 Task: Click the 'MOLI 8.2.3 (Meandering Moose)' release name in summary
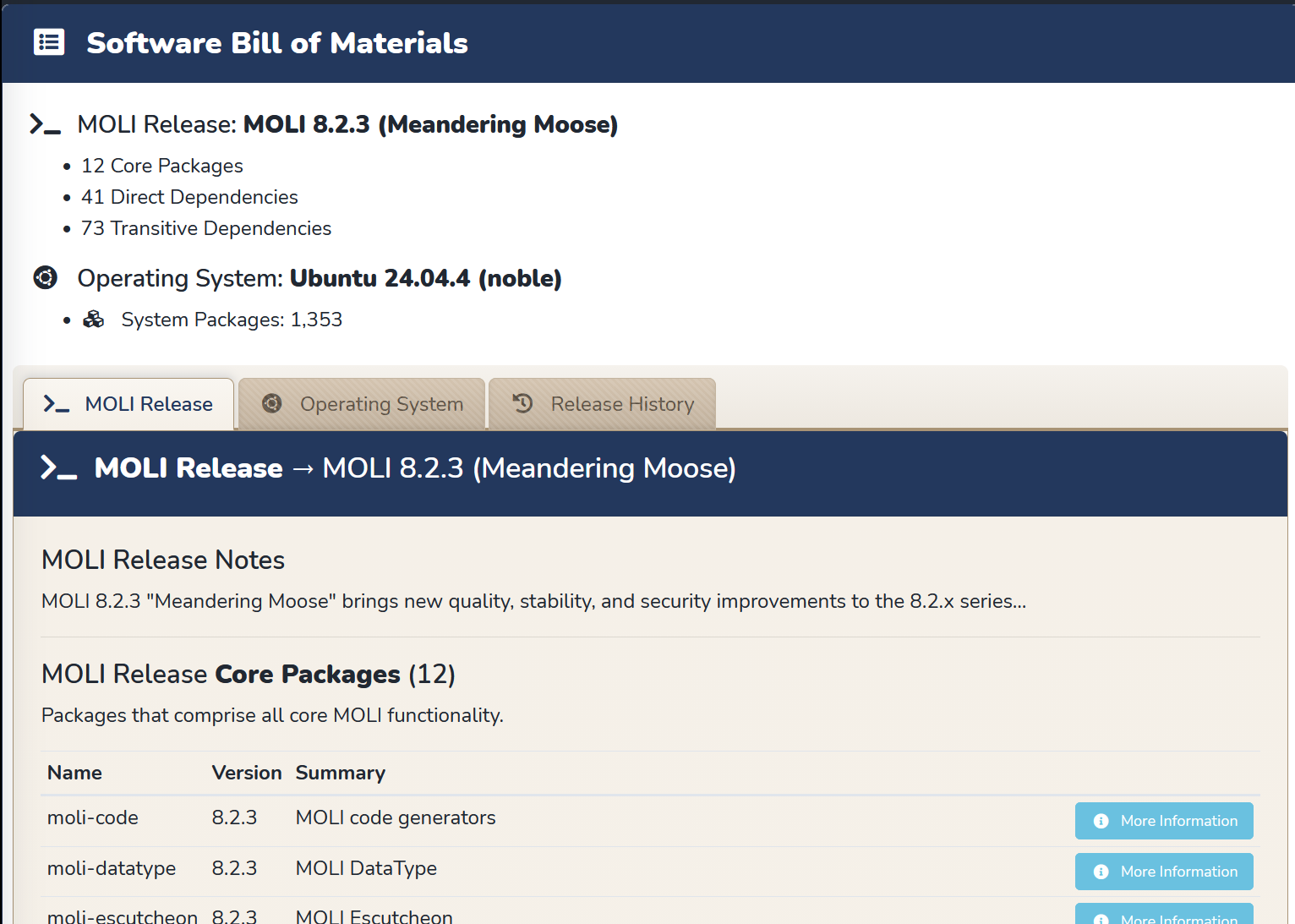pyautogui.click(x=430, y=124)
